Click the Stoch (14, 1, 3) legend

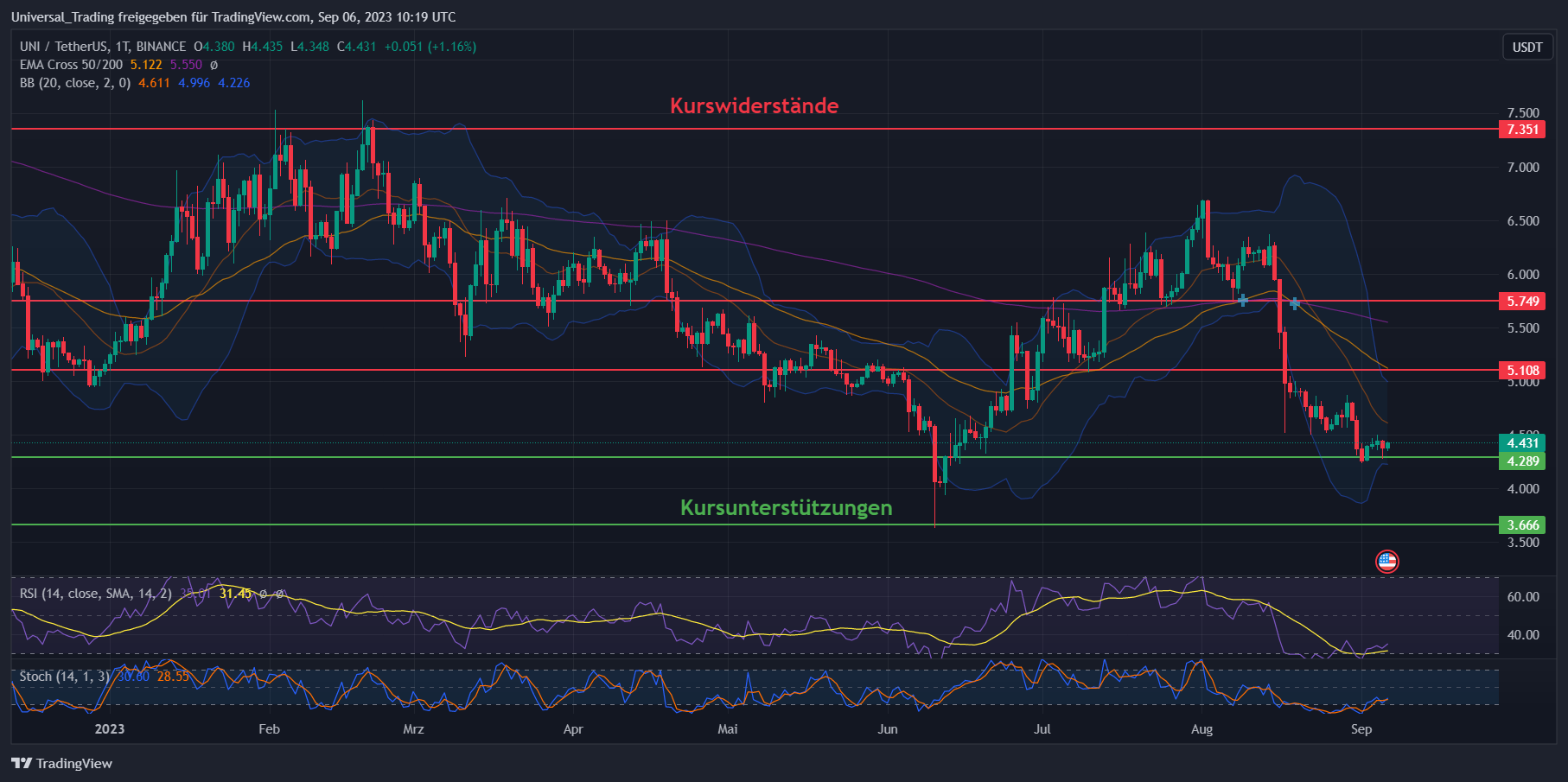[65, 677]
